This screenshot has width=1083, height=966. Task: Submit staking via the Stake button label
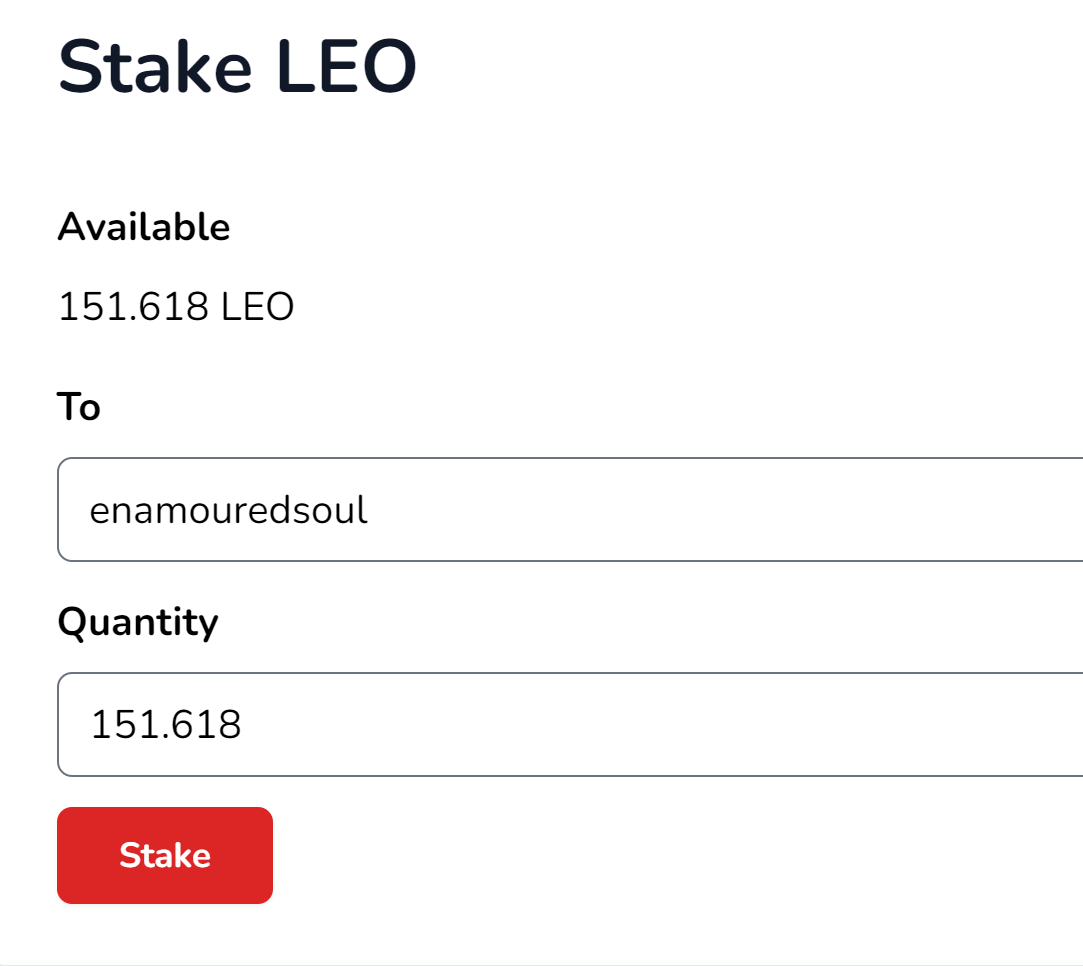click(165, 856)
